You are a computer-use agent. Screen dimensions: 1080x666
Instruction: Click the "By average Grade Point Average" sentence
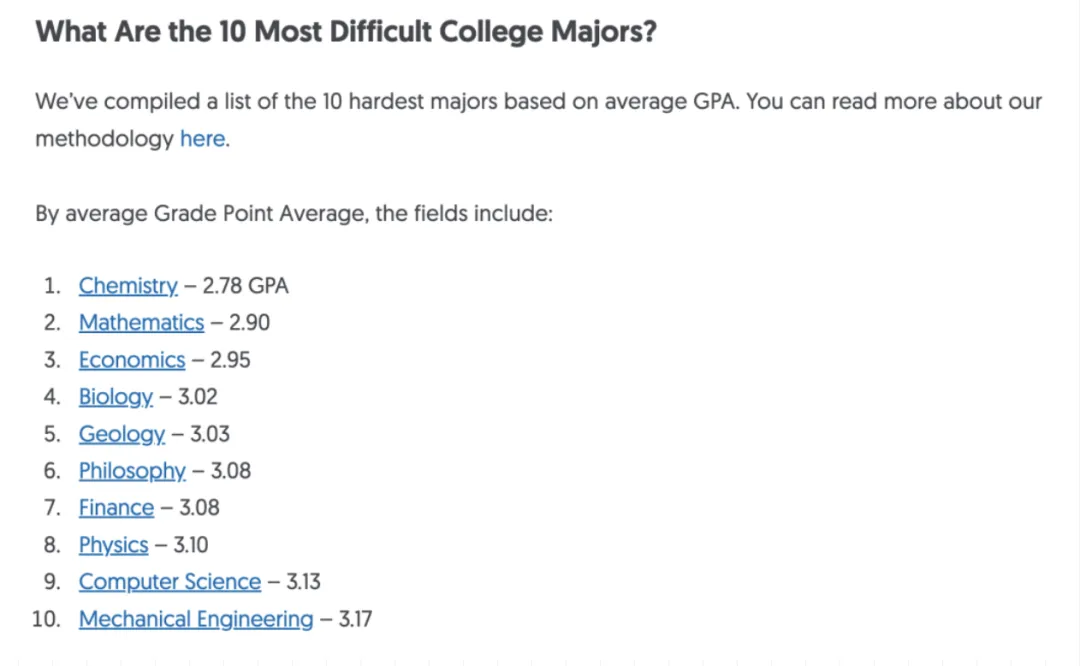(294, 214)
